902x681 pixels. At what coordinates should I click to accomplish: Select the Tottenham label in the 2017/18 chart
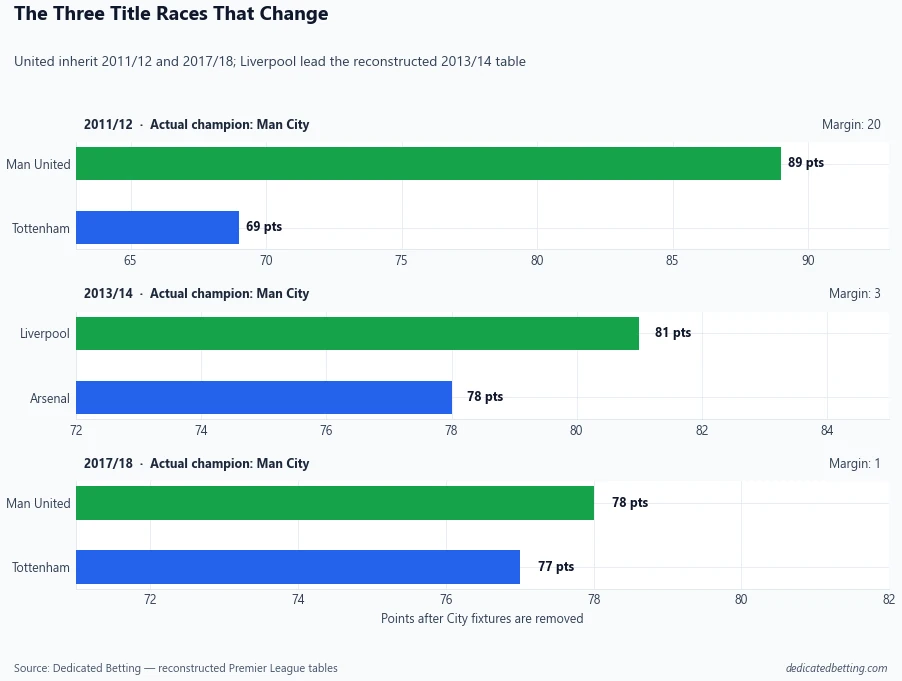pyautogui.click(x=41, y=567)
